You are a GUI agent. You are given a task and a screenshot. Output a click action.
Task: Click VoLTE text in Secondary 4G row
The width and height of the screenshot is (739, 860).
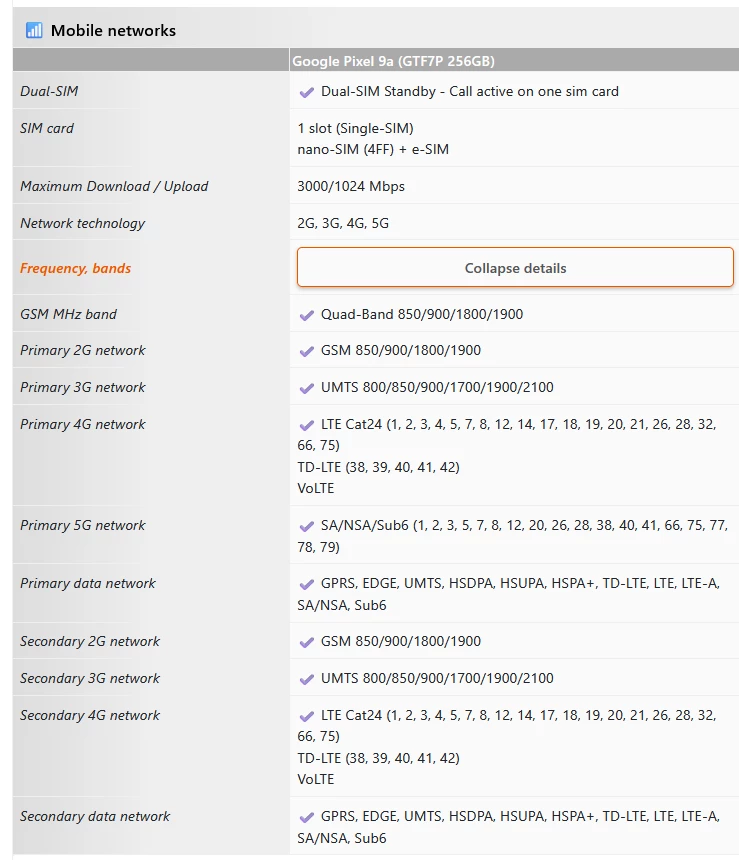click(315, 779)
